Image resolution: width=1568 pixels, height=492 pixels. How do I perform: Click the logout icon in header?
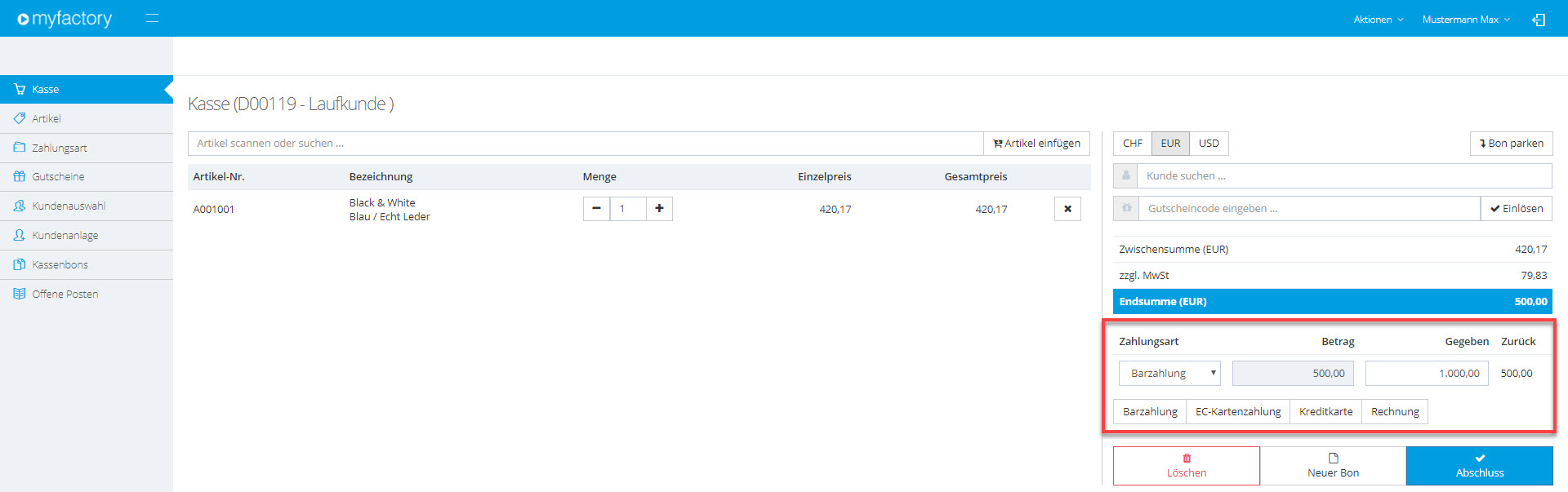(x=1539, y=20)
